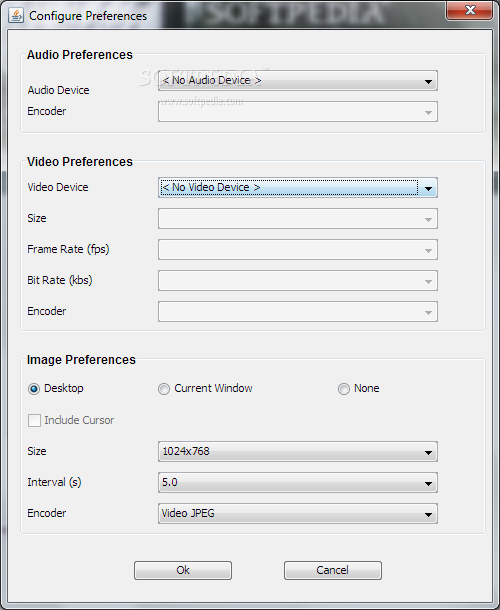The height and width of the screenshot is (610, 500).
Task: Expand the Video JPEG encoder dropdown
Action: point(298,514)
